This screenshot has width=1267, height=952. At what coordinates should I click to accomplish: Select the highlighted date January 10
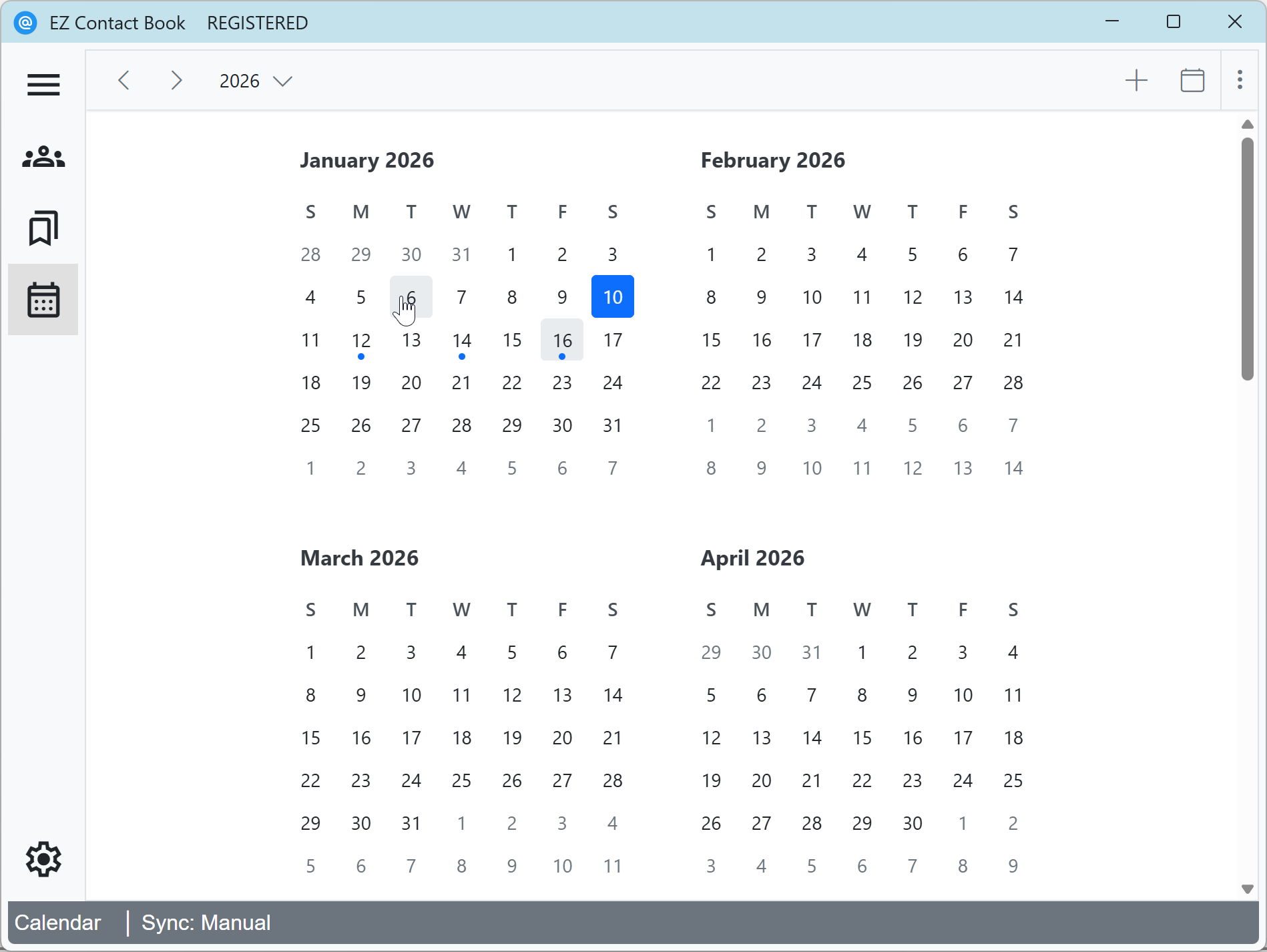click(612, 296)
